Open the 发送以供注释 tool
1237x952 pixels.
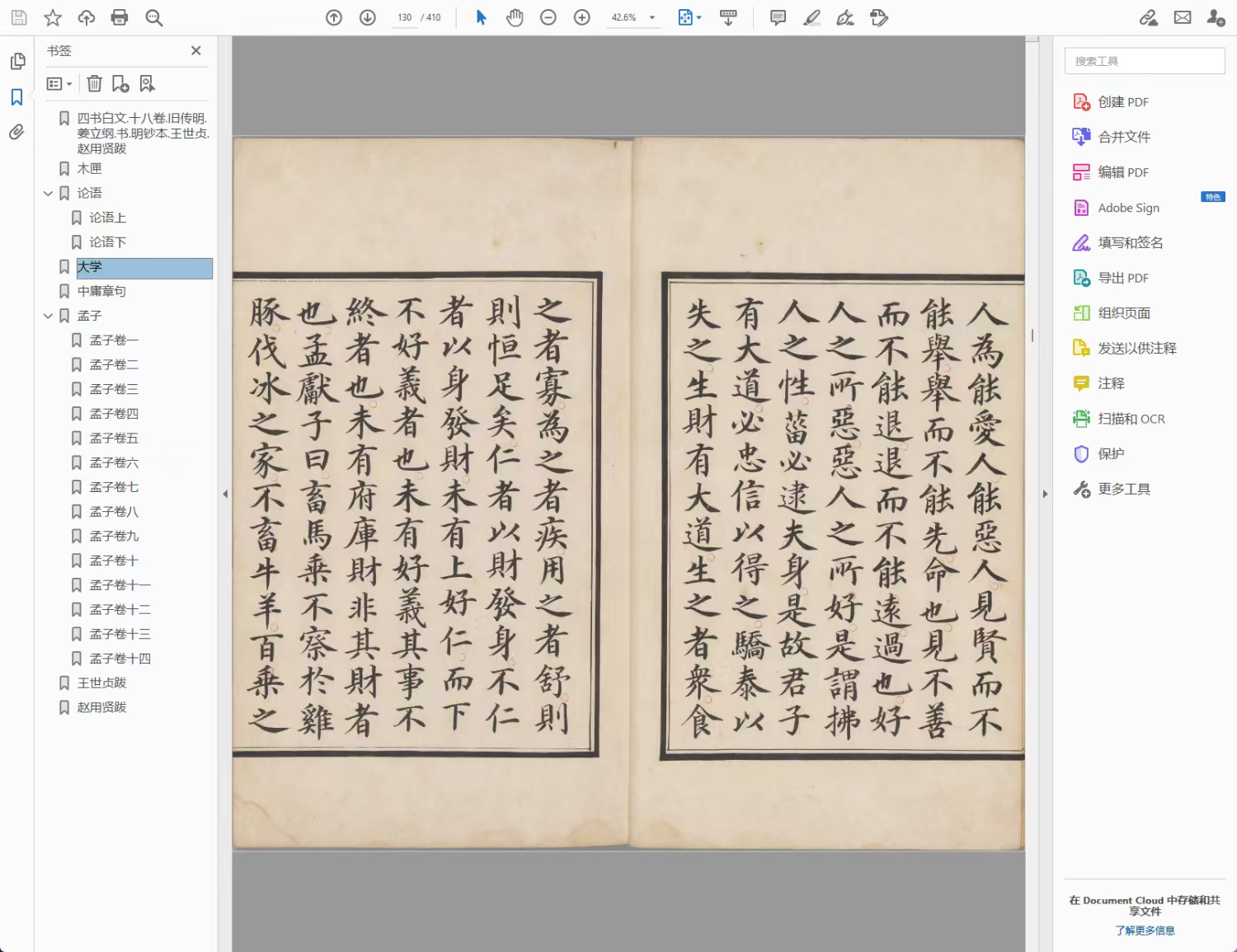coord(1124,349)
